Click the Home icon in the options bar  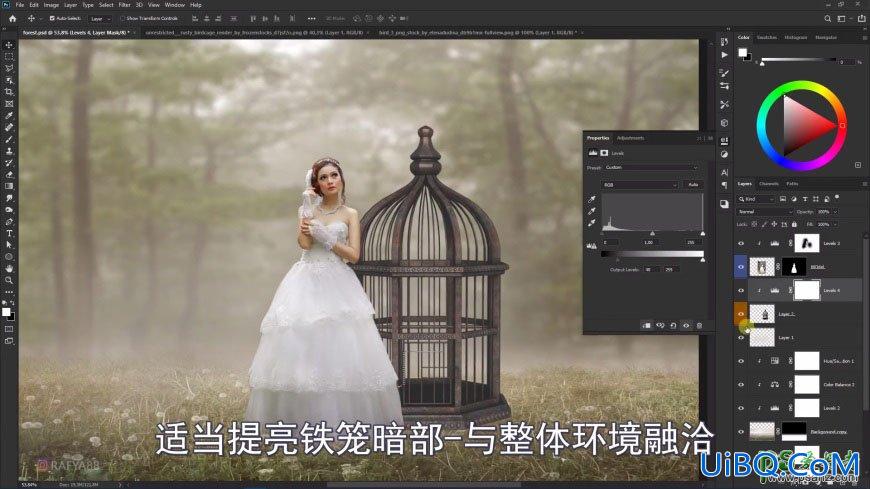click(x=12, y=18)
